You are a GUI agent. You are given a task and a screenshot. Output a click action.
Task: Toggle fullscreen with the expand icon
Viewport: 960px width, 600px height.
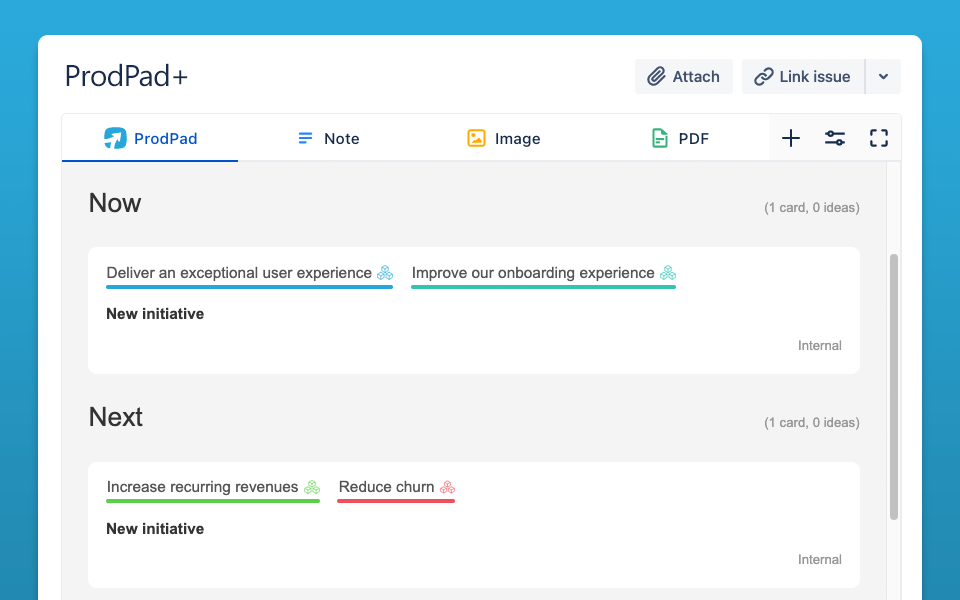[x=879, y=138]
